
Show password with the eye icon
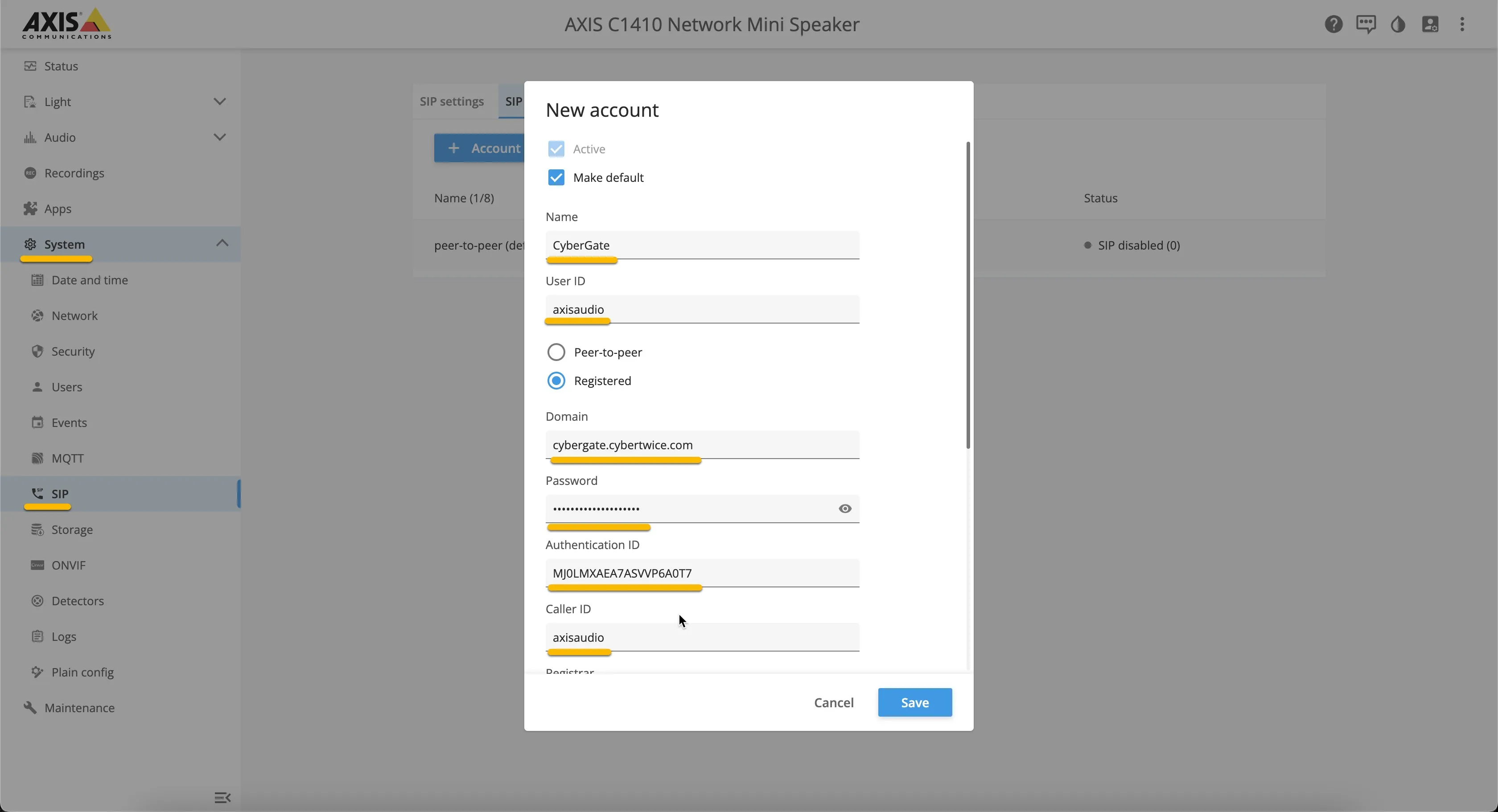(845, 509)
